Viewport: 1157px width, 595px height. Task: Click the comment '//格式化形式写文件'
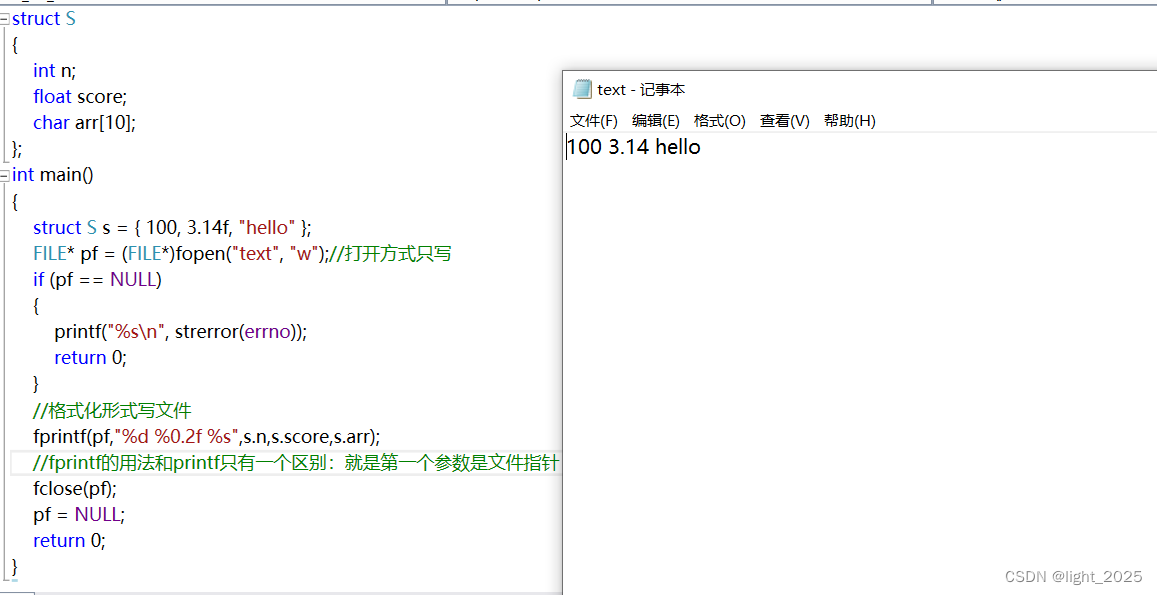[112, 410]
